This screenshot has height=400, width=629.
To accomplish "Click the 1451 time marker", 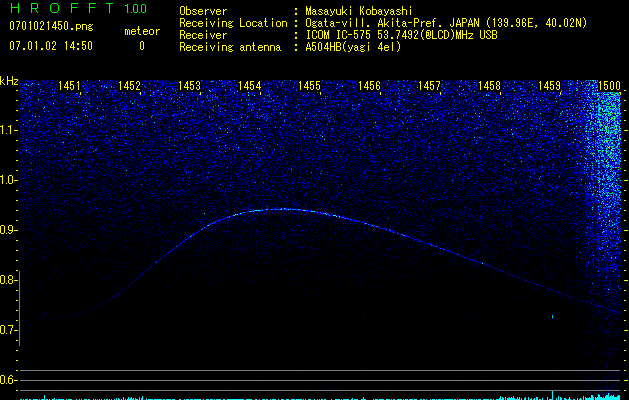I will coord(70,87).
